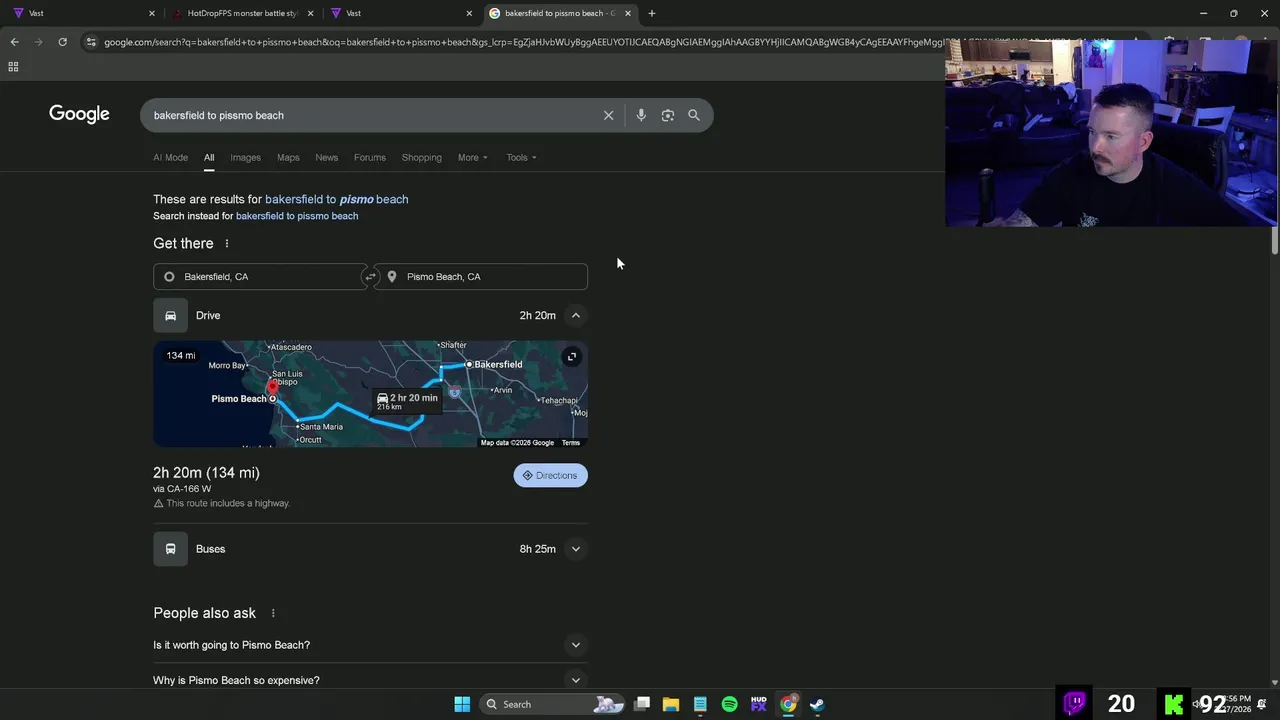Click the Bakersfield, CA origin field
Image resolution: width=1280 pixels, height=720 pixels.
[x=260, y=277]
